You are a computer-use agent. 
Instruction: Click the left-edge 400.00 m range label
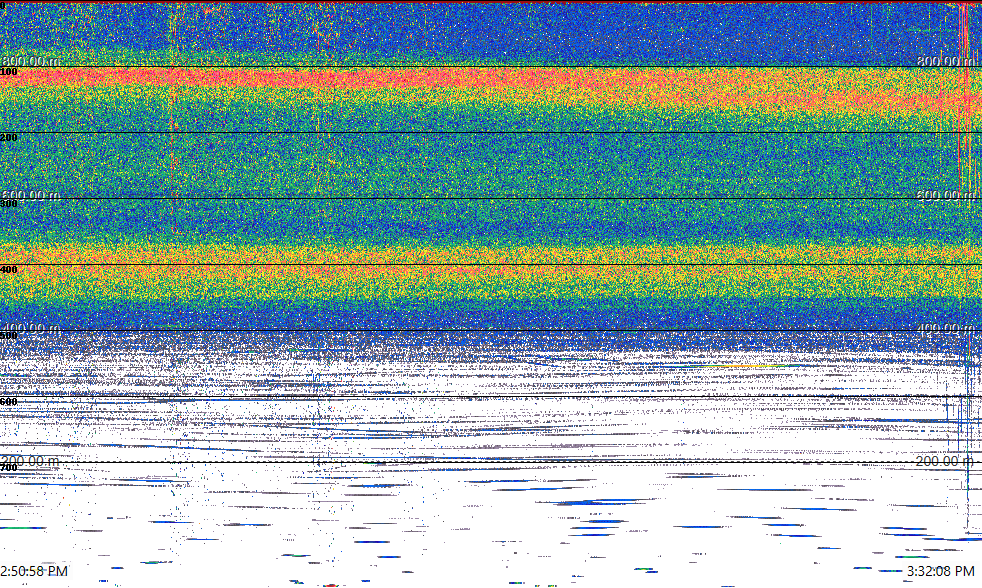31,328
